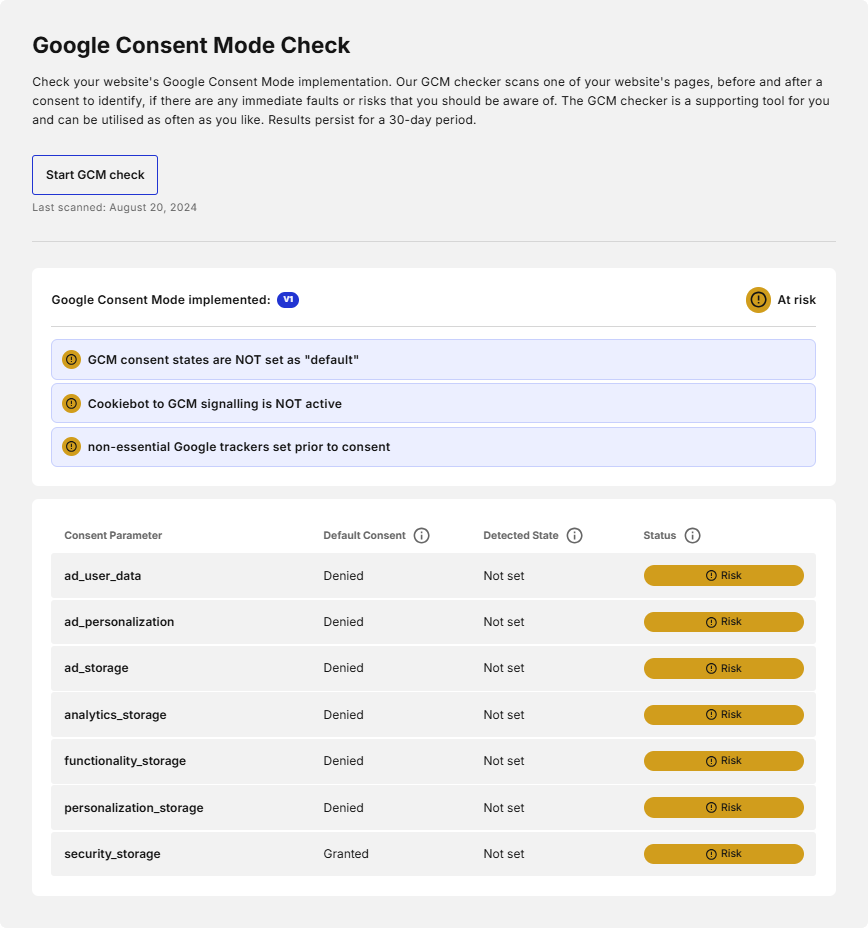Click the Status column header text
Image resolution: width=868 pixels, height=928 pixels.
(660, 536)
